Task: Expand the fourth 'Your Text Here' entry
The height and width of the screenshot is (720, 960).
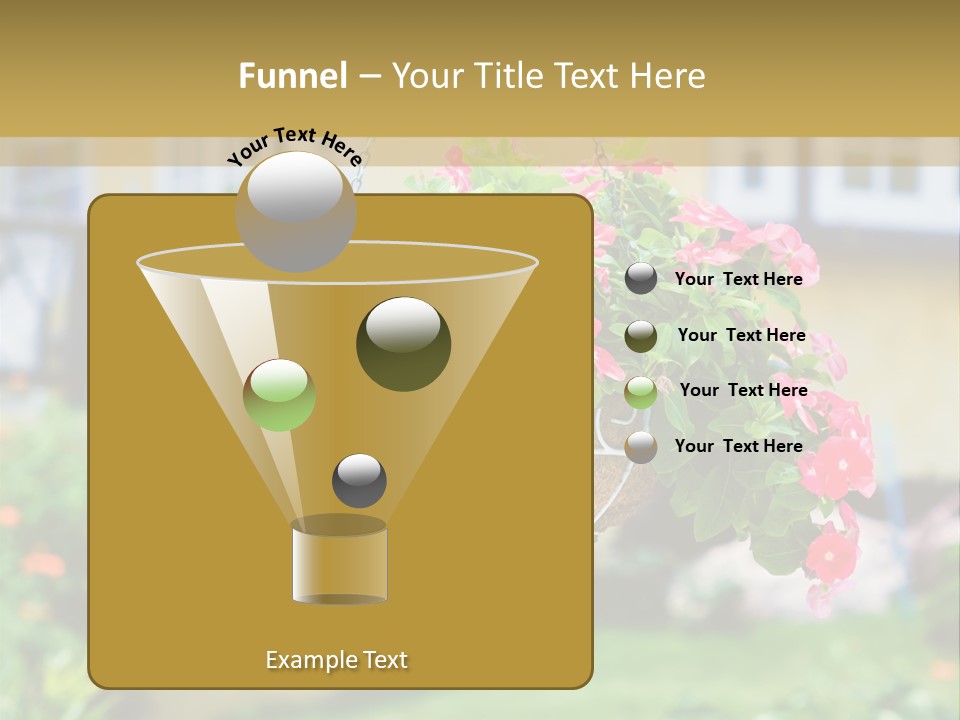Action: 740,446
